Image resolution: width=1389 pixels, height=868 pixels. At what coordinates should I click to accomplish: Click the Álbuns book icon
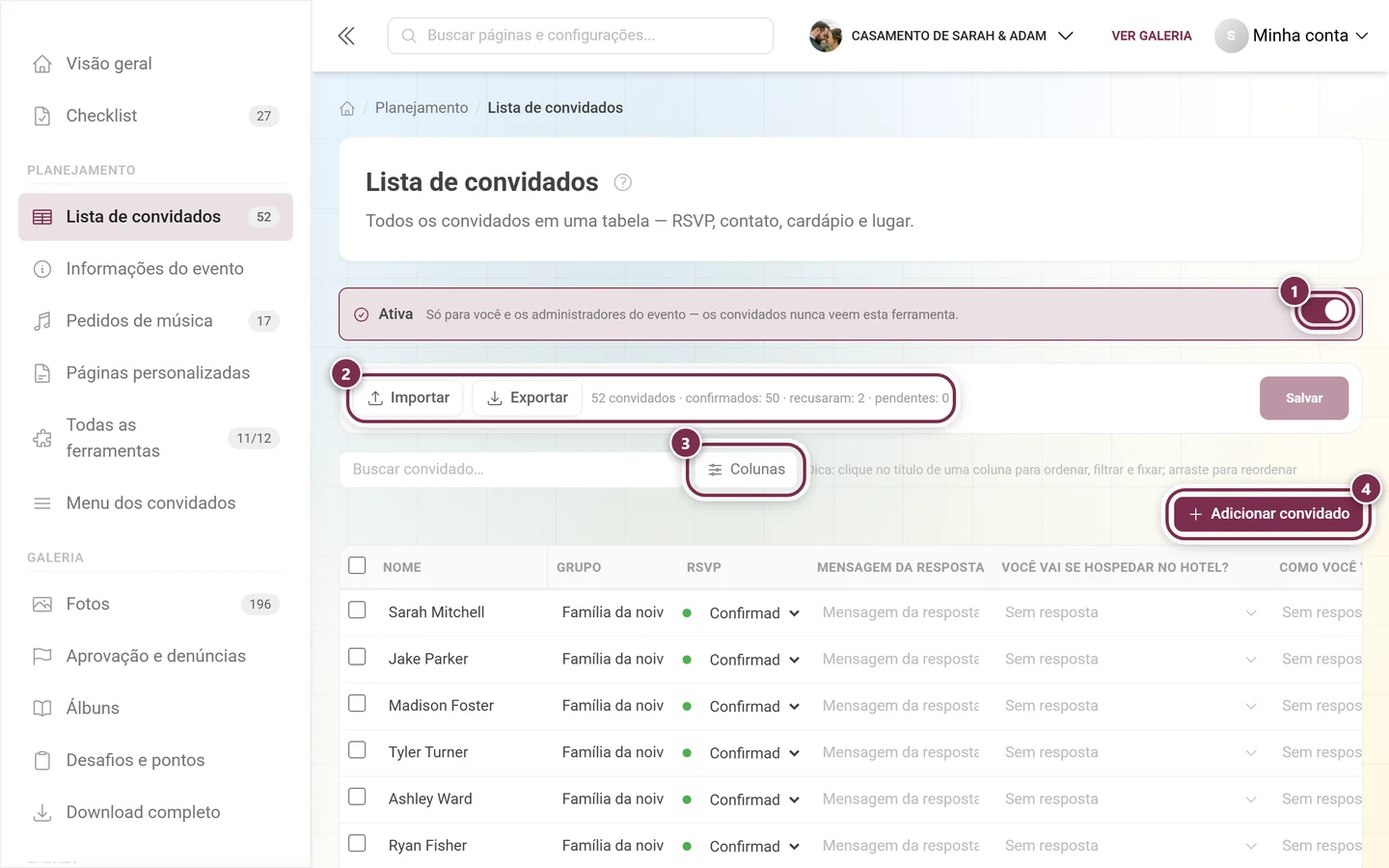tap(42, 709)
